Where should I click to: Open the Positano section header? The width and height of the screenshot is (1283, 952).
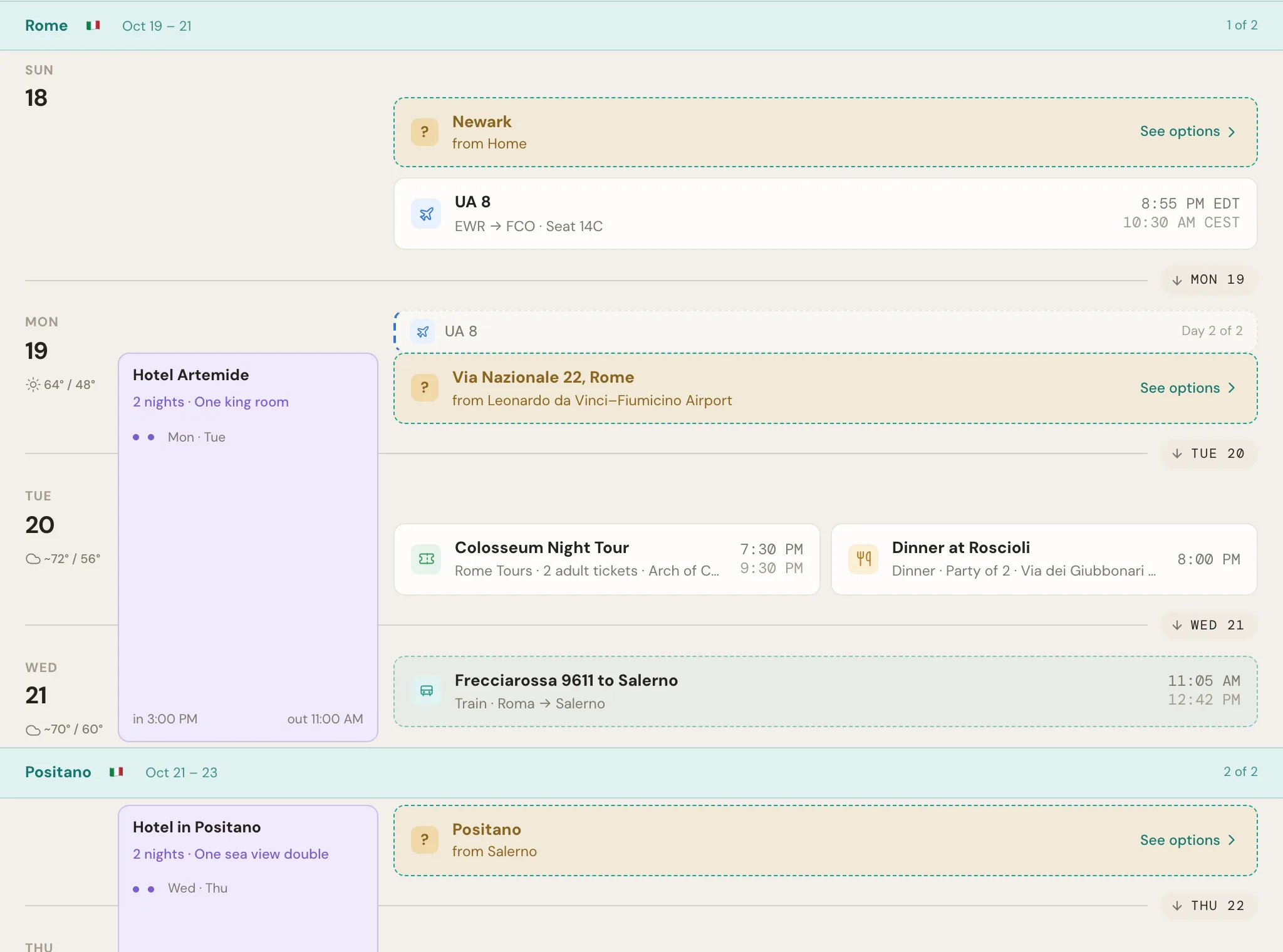click(641, 772)
